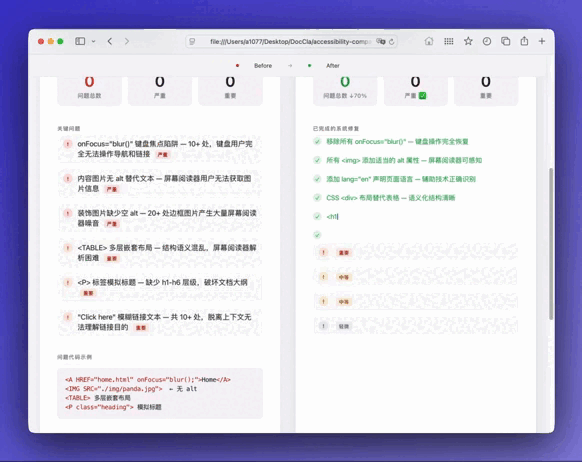Click the check icon beside 添加 lang="en" fix
The image size is (582, 462).
pyautogui.click(x=317, y=179)
